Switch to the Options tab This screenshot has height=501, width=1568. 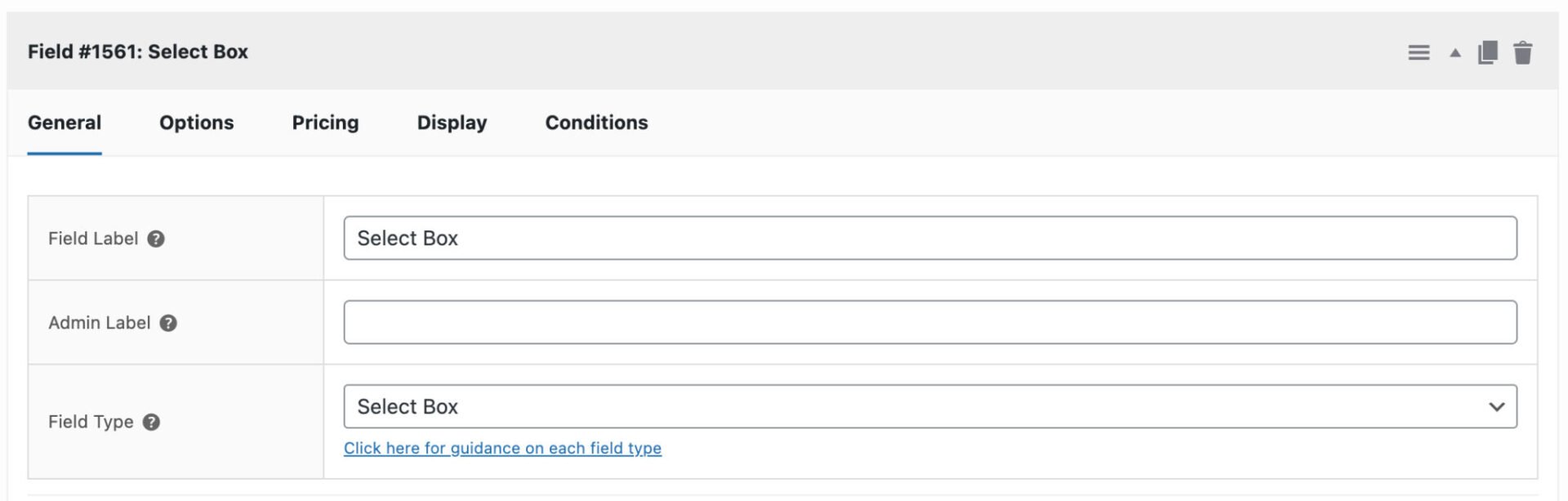coord(196,123)
